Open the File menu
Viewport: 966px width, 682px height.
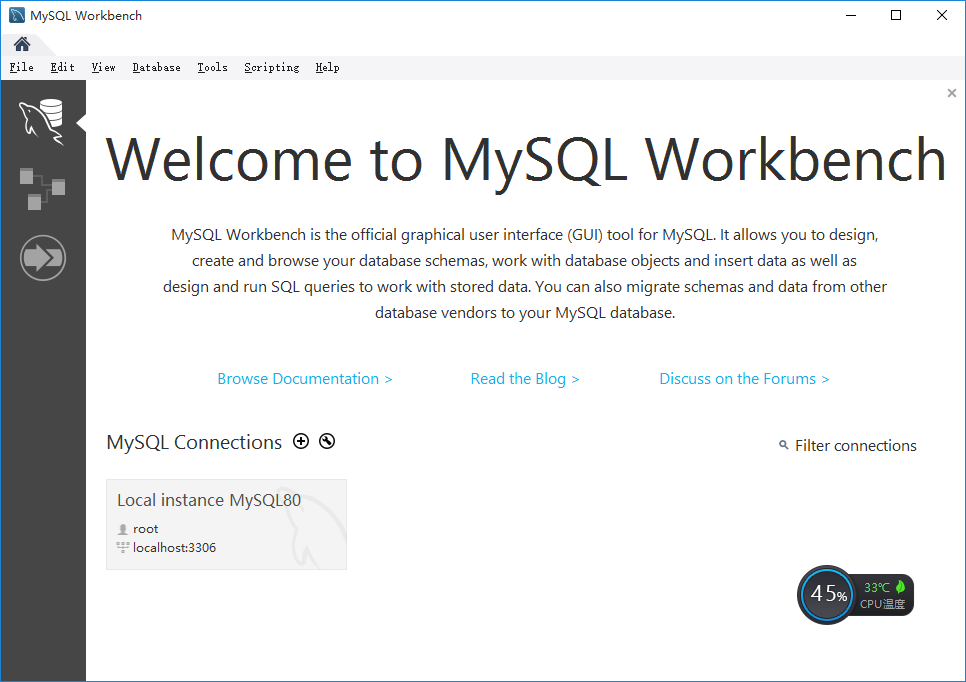22,67
